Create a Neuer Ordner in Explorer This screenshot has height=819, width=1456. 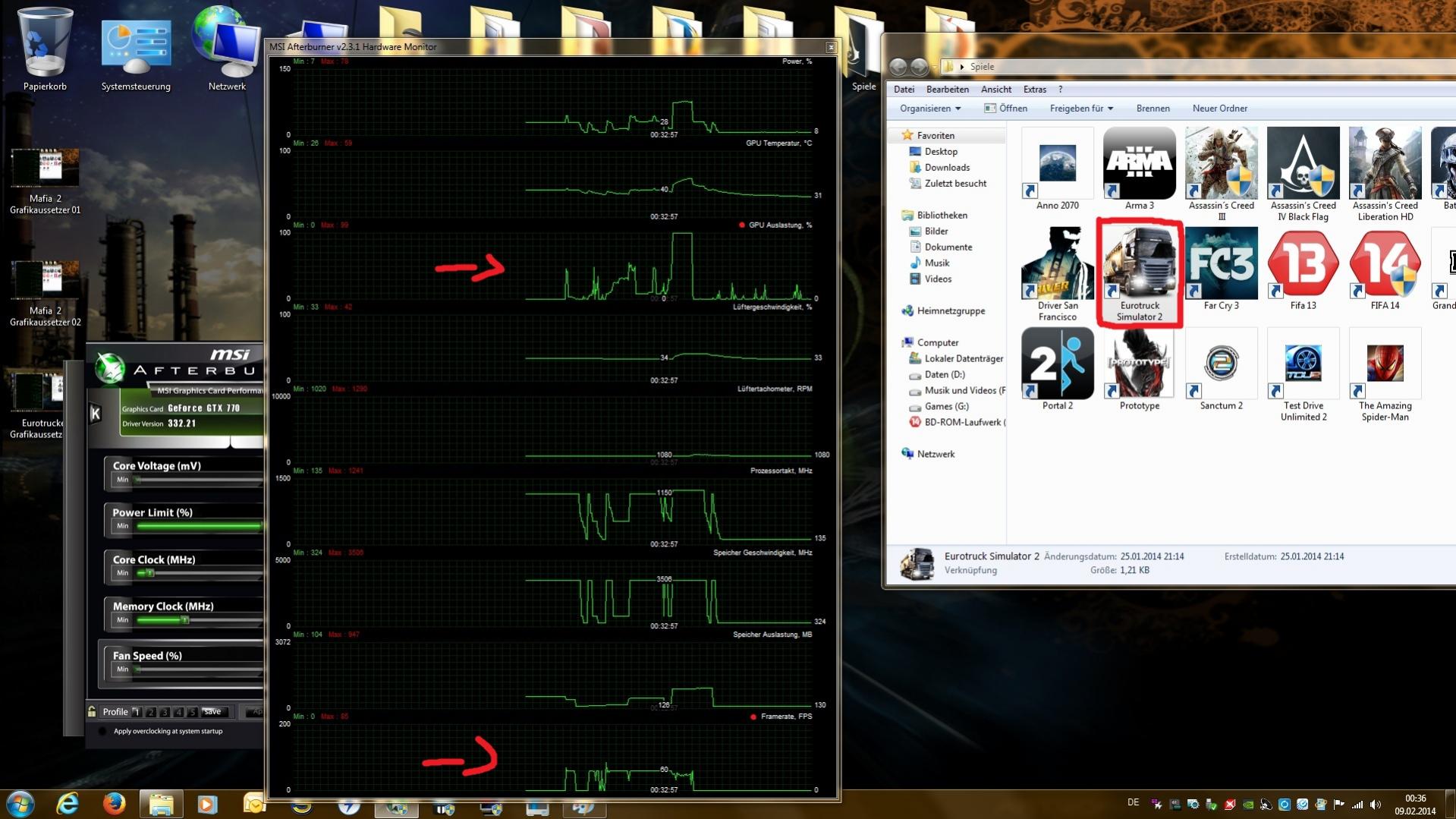tap(1219, 109)
